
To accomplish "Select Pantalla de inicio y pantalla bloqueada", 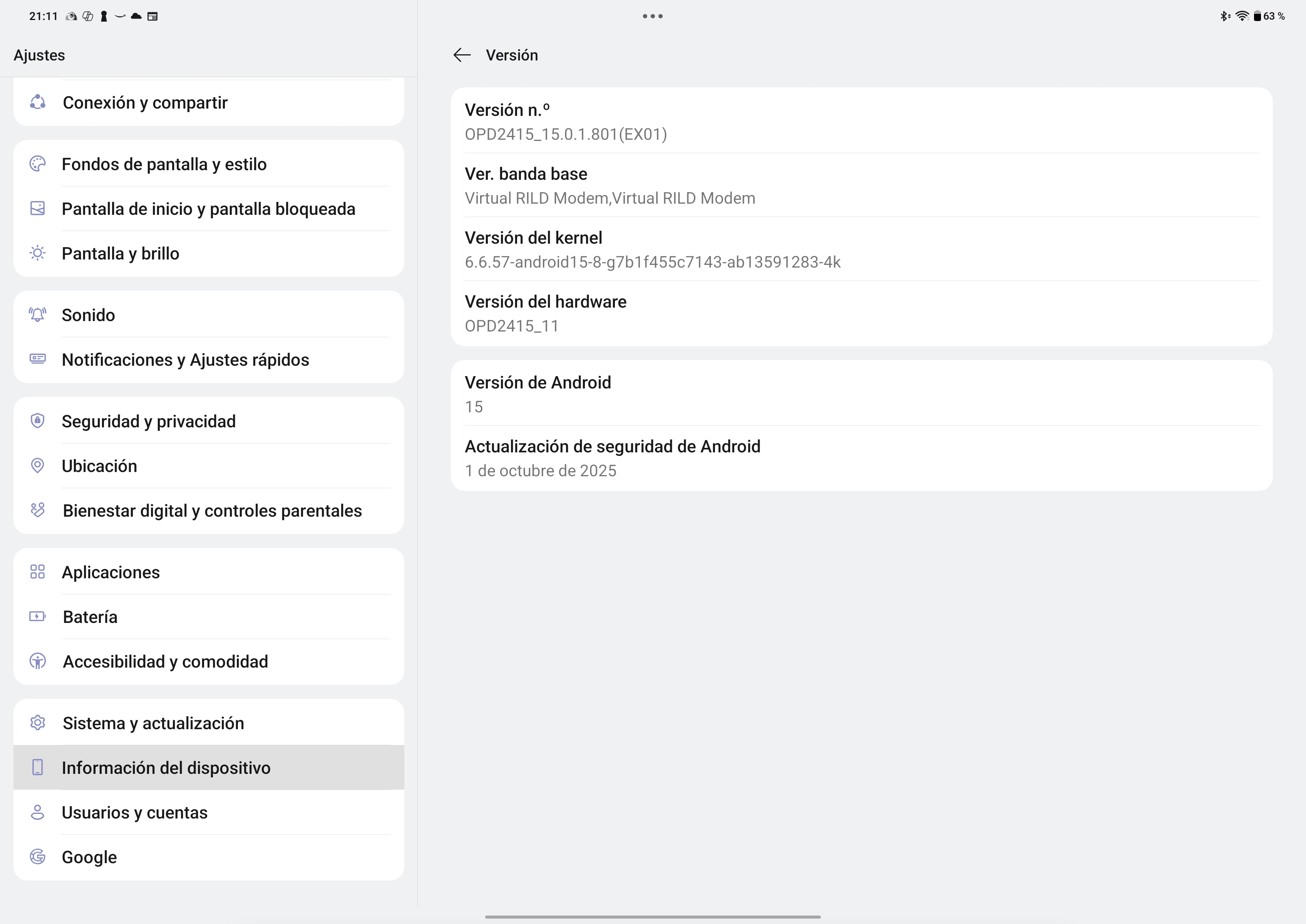I will (209, 209).
